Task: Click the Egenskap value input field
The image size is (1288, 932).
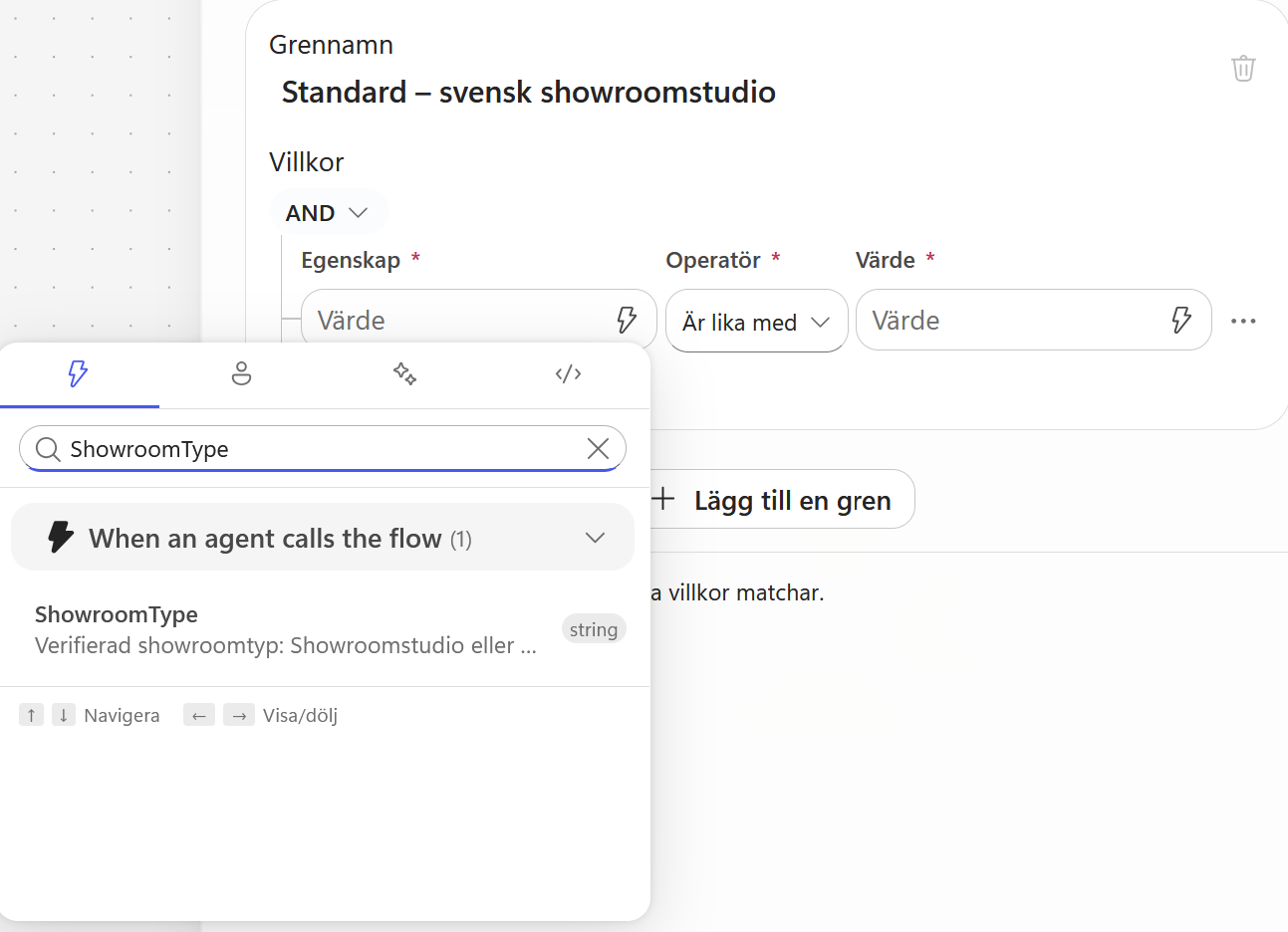Action: 479,321
